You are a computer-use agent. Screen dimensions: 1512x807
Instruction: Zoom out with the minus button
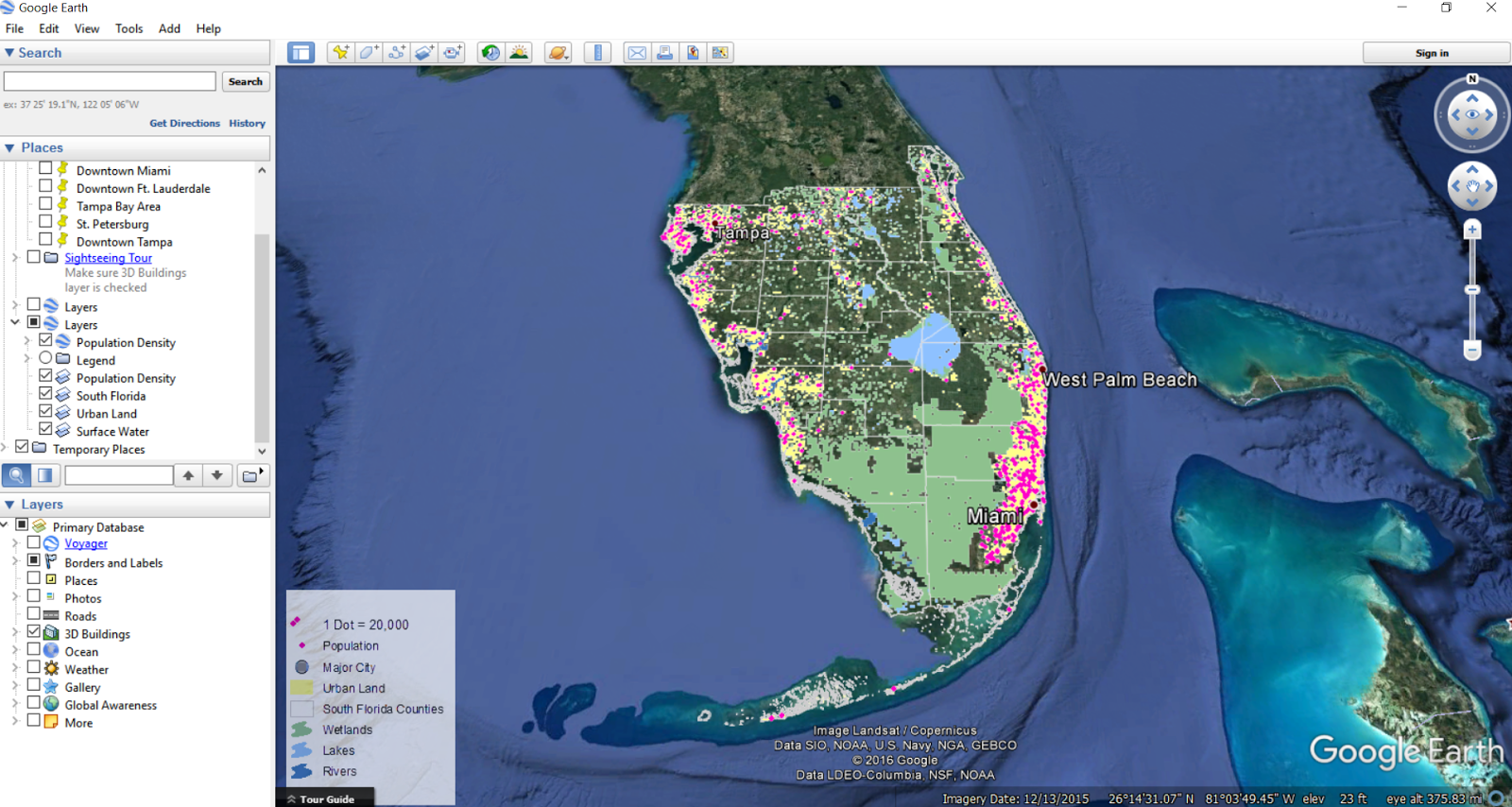point(1472,351)
